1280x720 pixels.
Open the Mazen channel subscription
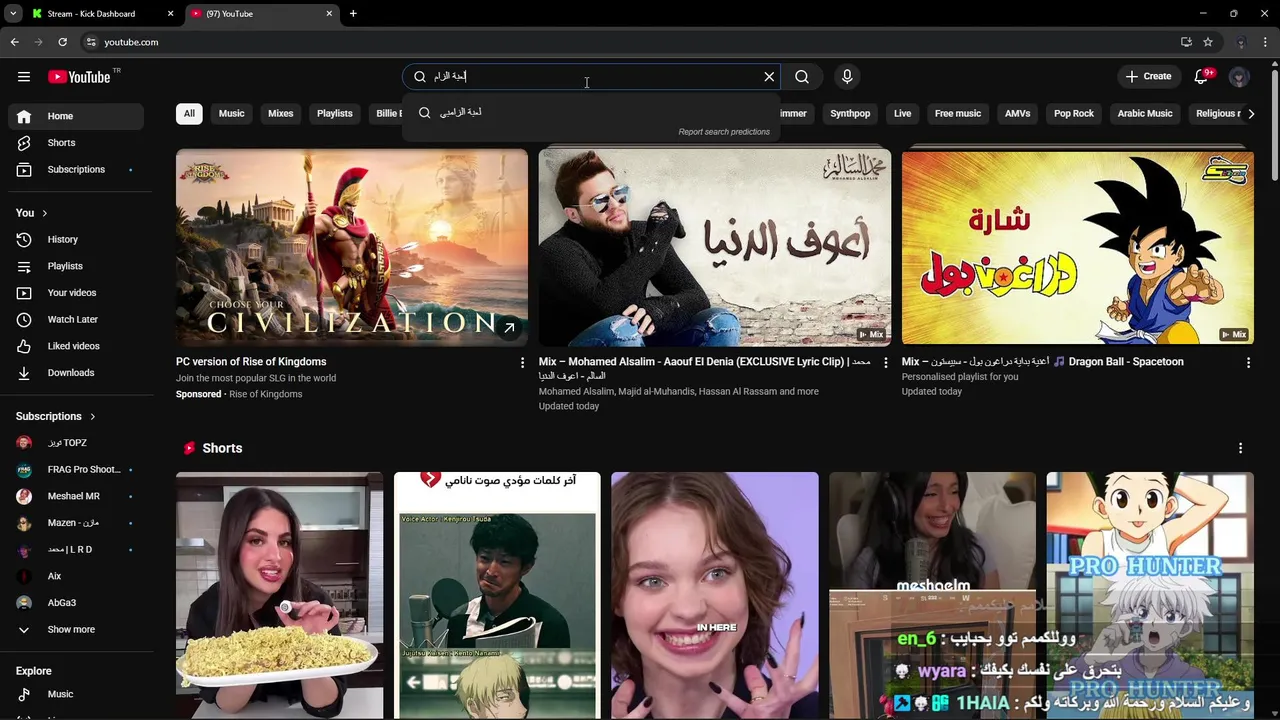[x=76, y=523]
